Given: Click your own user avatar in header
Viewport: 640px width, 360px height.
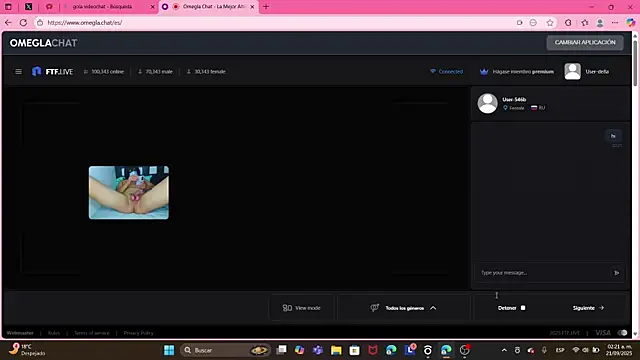Looking at the screenshot, I should click(x=572, y=71).
